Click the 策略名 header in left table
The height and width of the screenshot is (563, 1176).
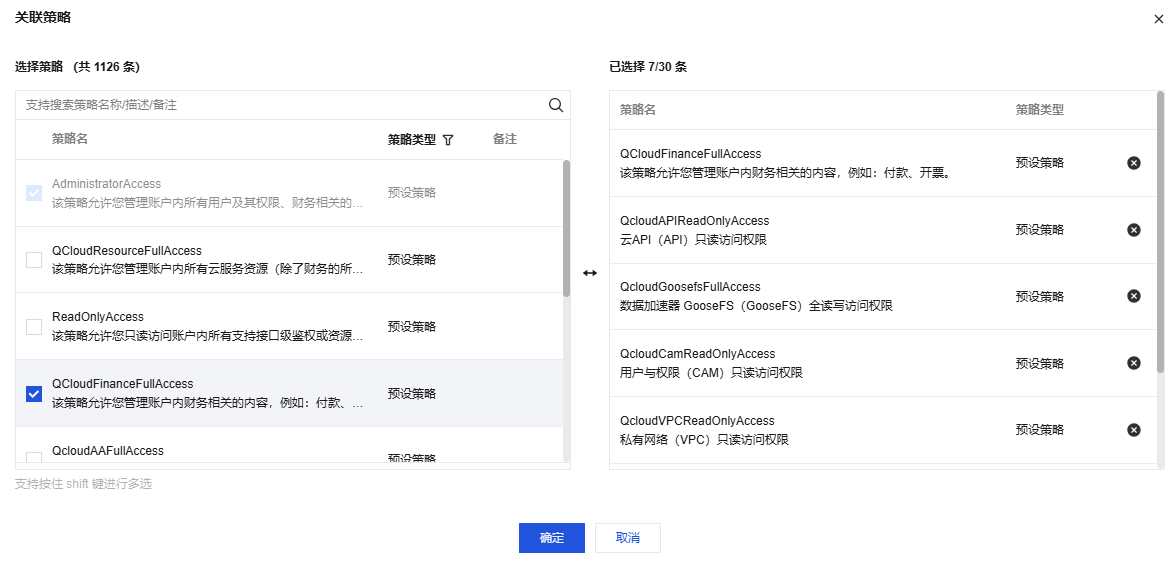click(x=70, y=139)
